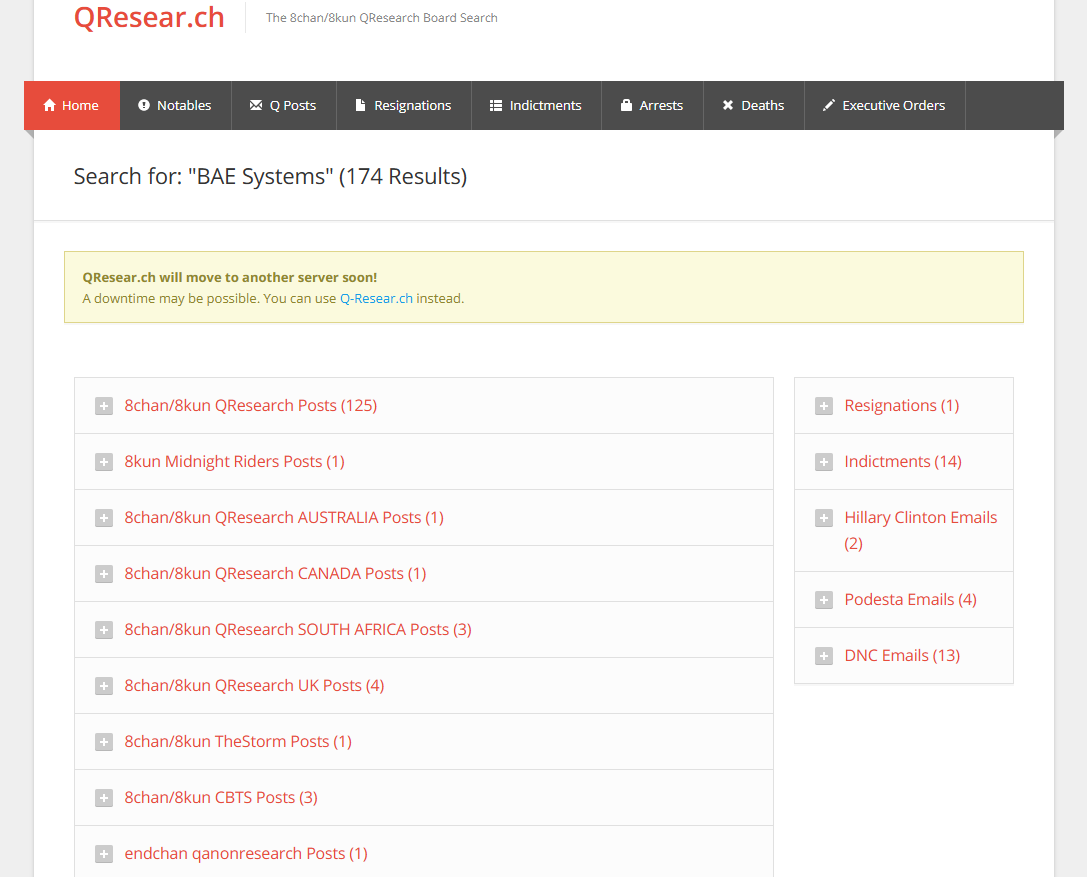The image size is (1087, 877).
Task: Open Resignations (1) sidebar link
Action: coord(902,406)
